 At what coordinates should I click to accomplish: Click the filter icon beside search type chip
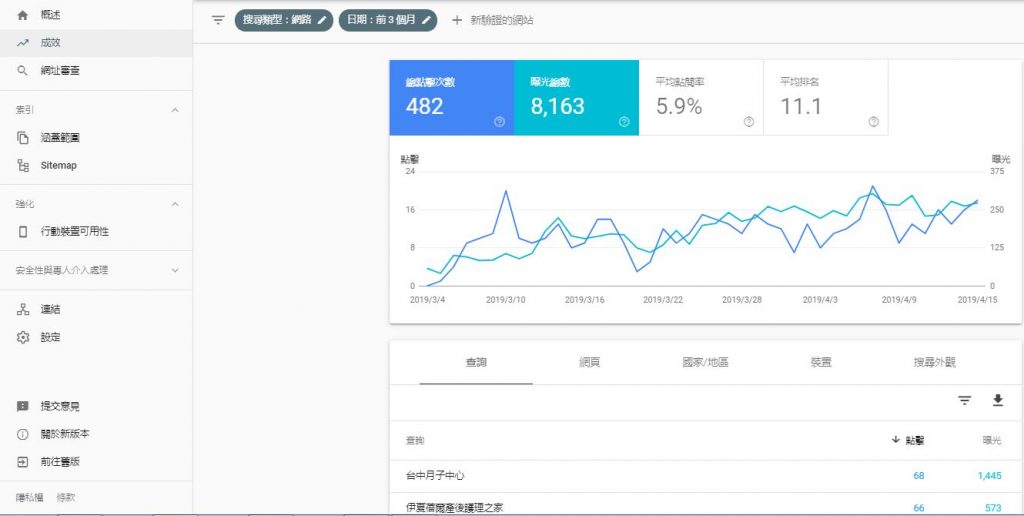click(218, 20)
